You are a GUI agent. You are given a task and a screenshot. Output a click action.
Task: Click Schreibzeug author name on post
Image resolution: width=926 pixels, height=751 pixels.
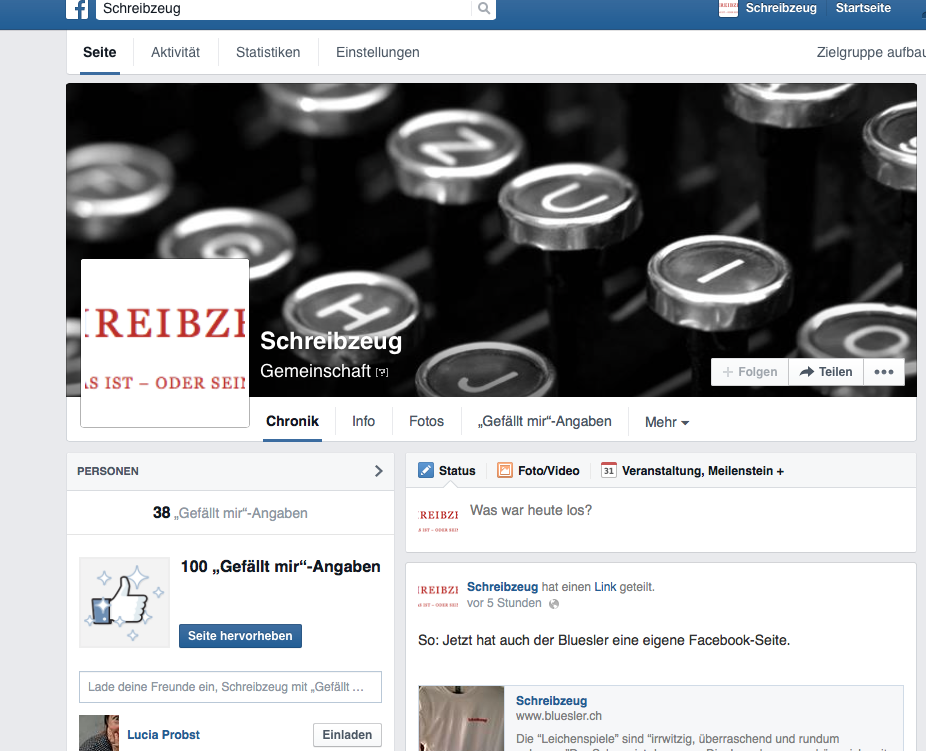pos(503,587)
